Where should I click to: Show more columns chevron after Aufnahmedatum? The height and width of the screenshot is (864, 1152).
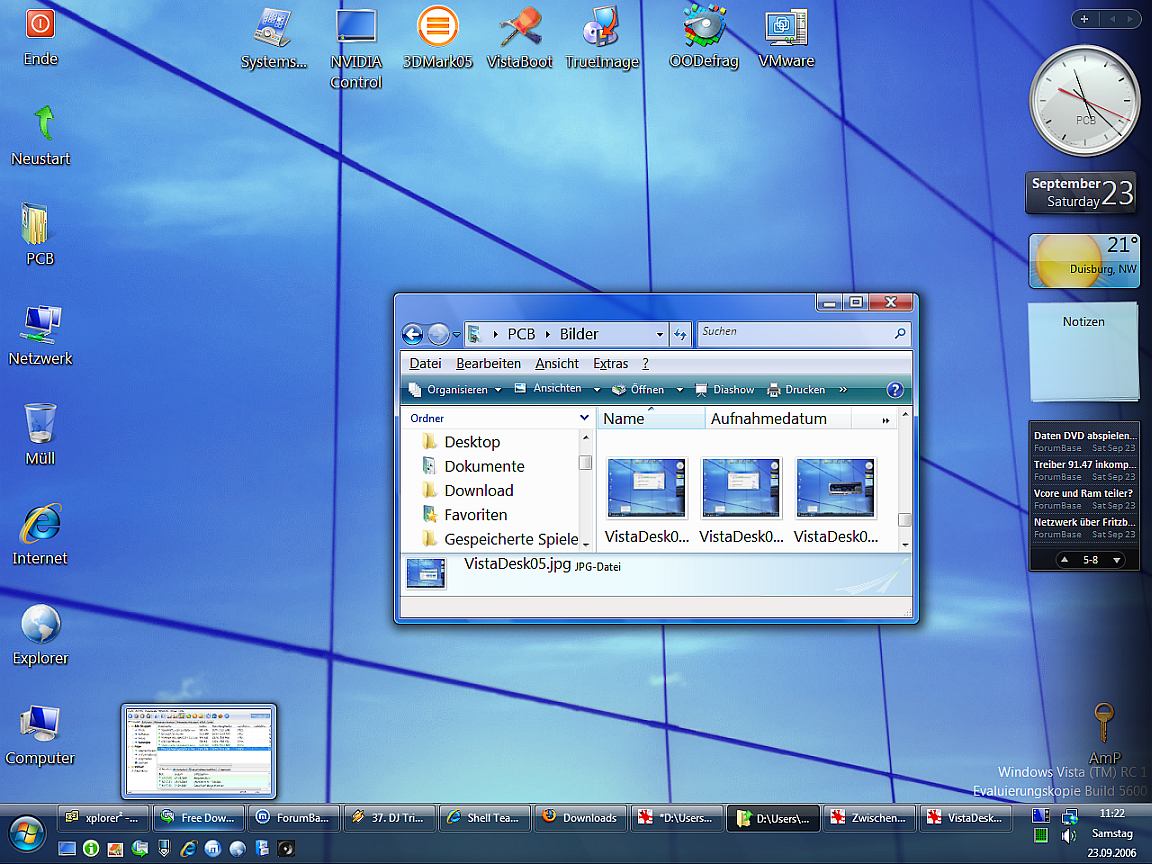pos(885,420)
